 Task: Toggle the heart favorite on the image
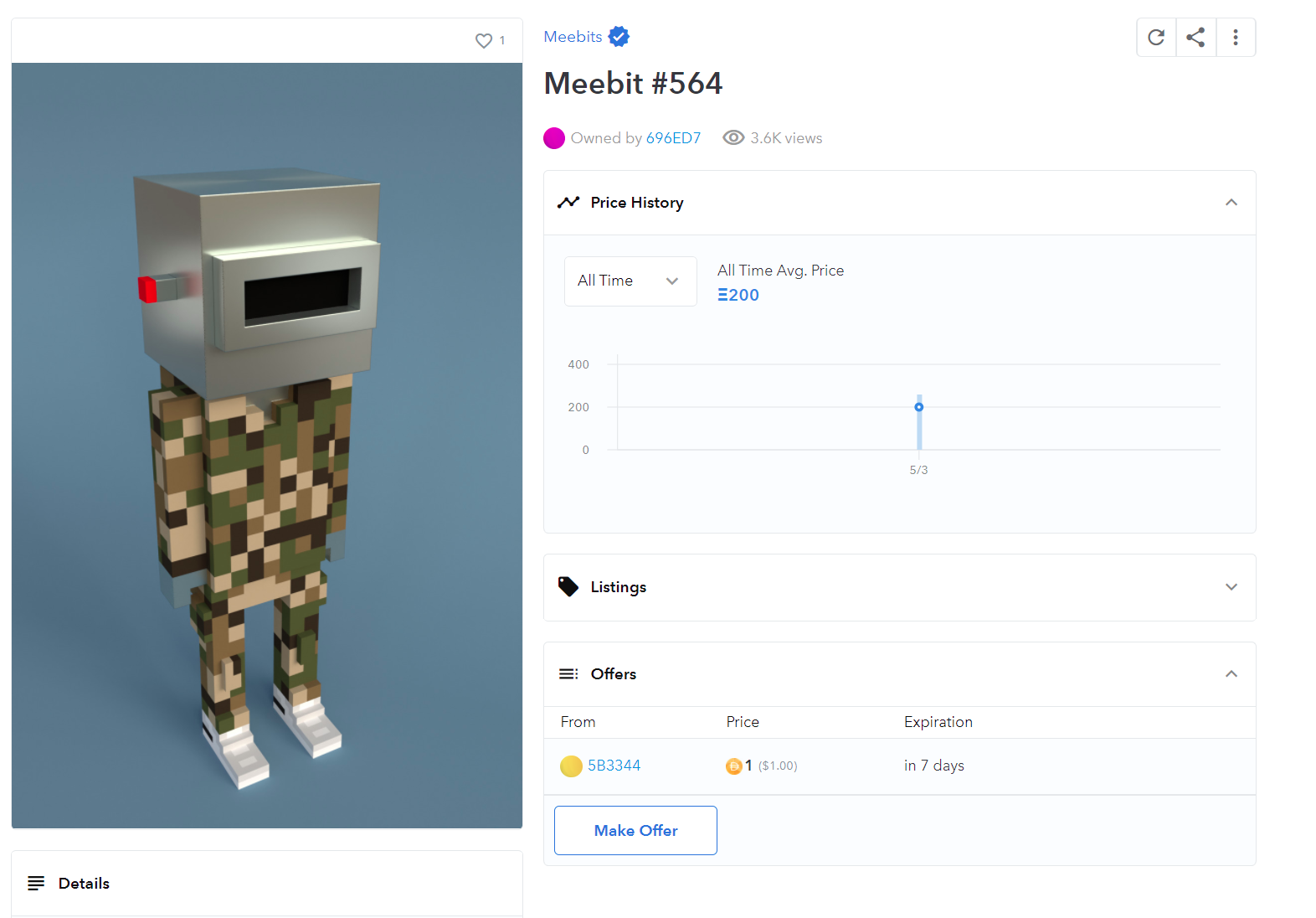tap(484, 40)
